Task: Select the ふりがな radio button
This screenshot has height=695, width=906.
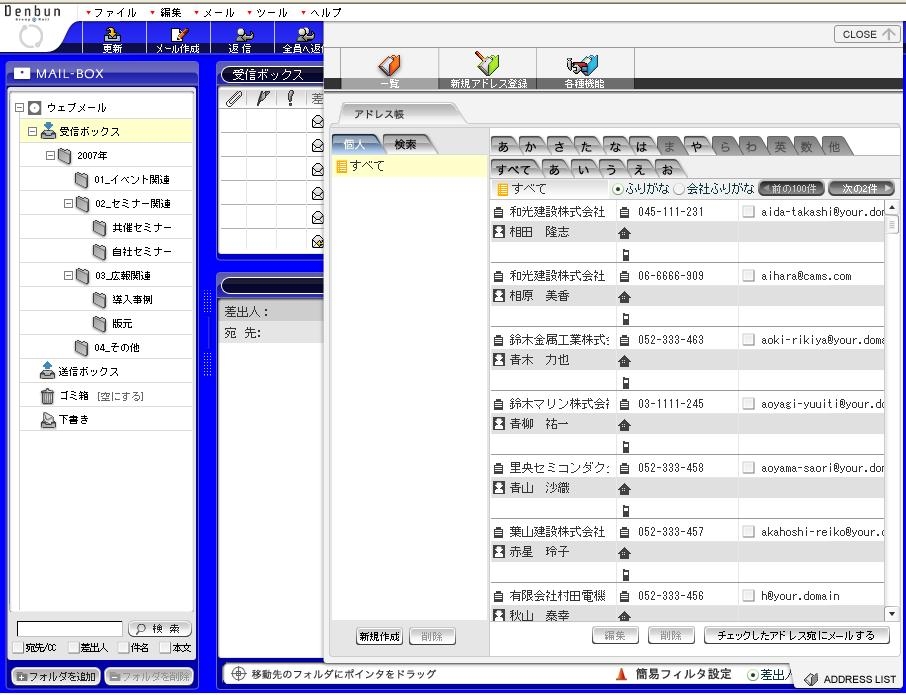Action: click(618, 189)
